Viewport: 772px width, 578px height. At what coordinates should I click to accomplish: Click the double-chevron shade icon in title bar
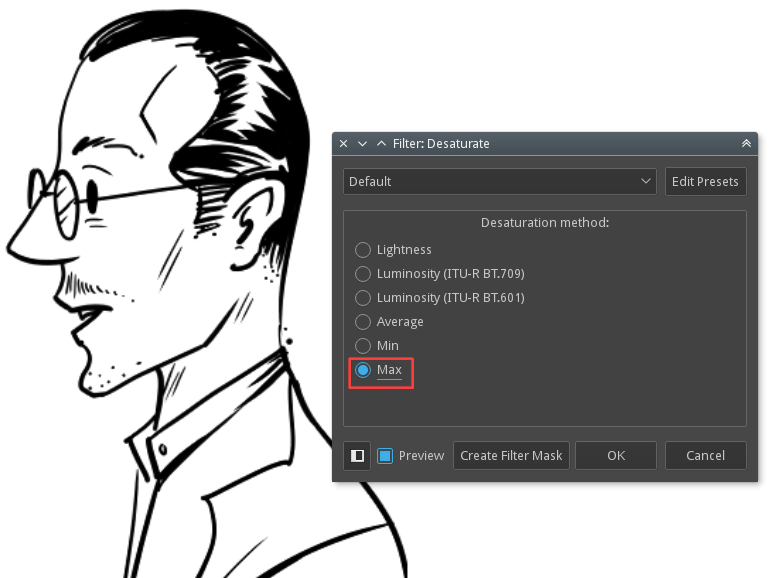746,143
